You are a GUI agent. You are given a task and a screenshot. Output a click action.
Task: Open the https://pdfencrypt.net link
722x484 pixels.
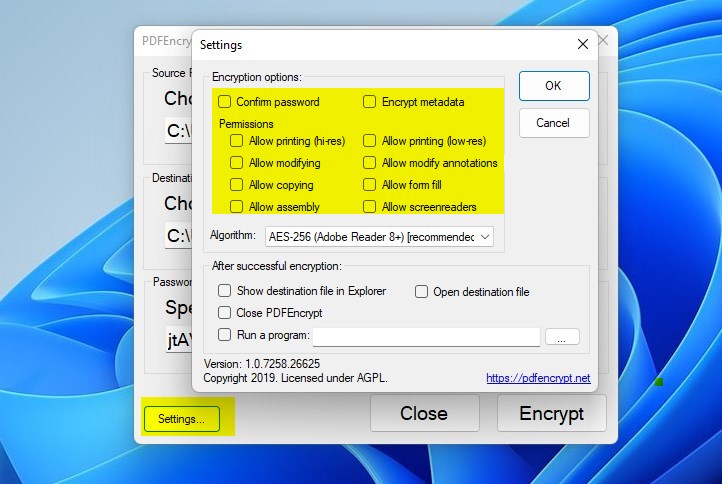(x=538, y=378)
